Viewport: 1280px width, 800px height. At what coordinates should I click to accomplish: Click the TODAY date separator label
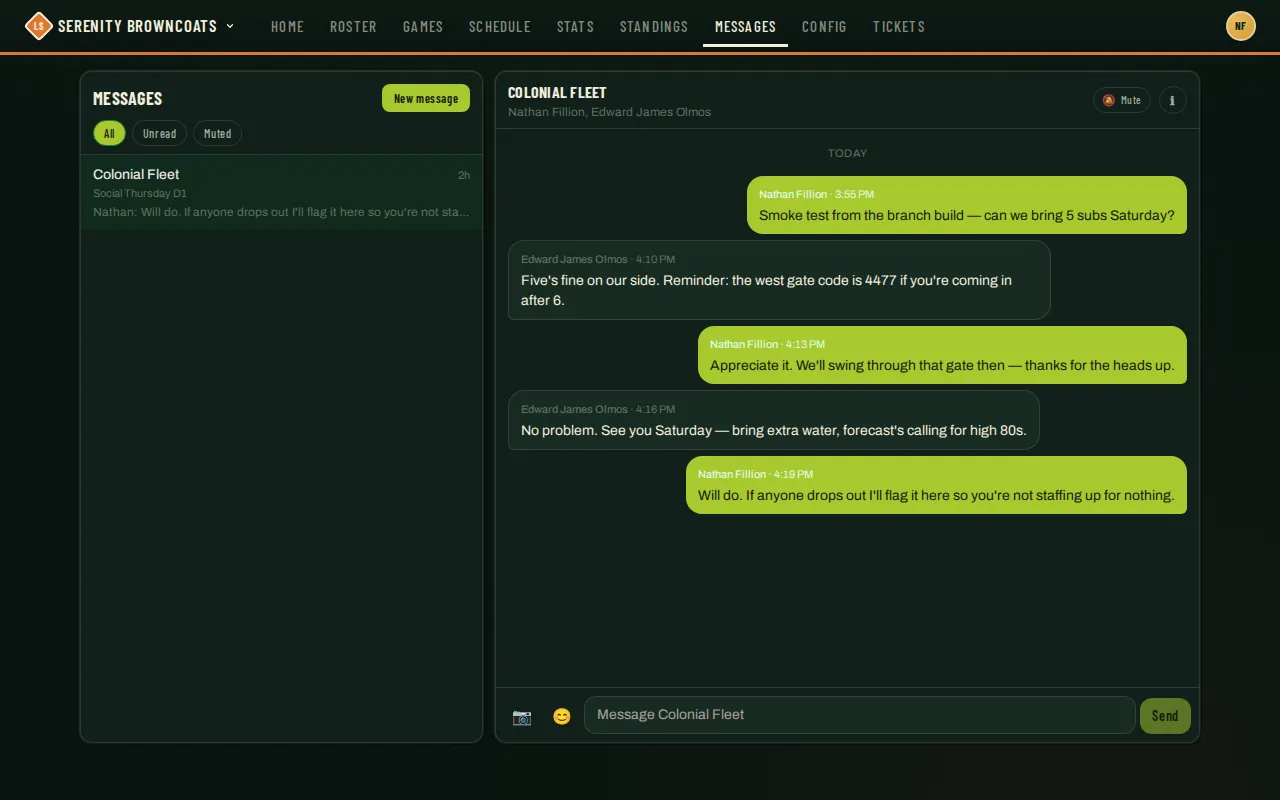coord(847,153)
